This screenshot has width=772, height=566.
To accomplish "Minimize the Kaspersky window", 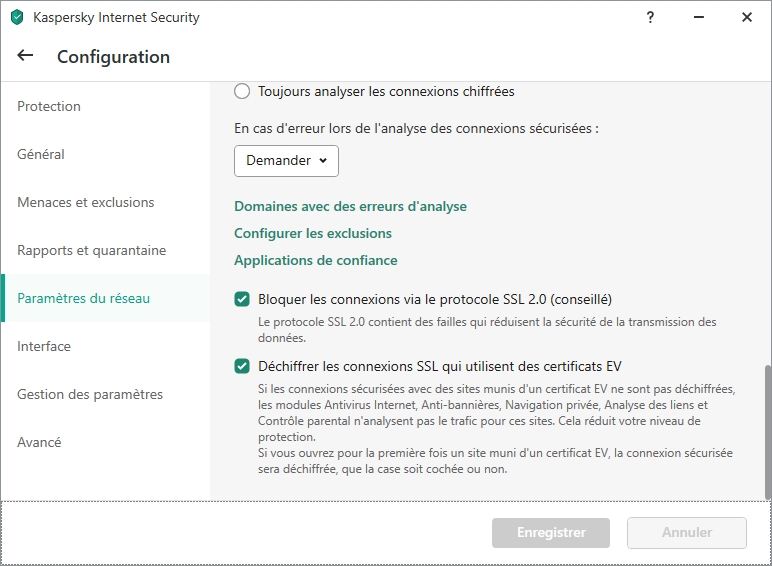I will [x=699, y=17].
